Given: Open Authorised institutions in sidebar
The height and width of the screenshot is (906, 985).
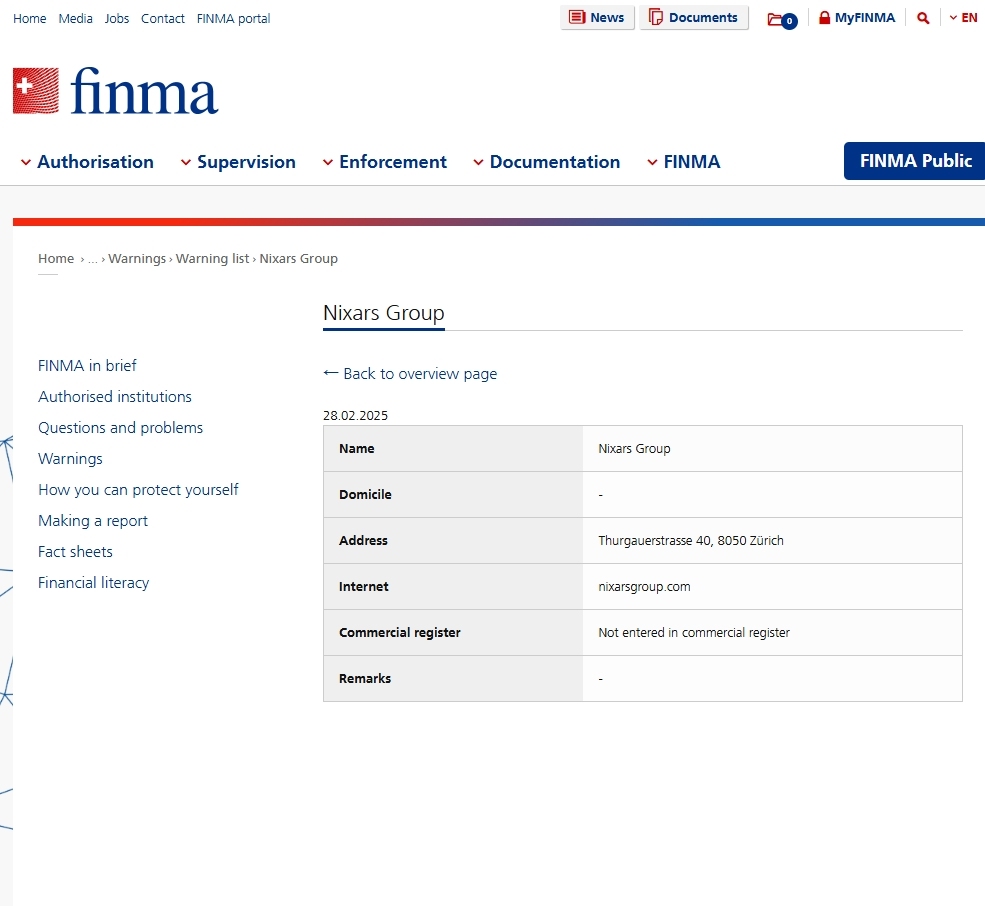Looking at the screenshot, I should click(115, 397).
